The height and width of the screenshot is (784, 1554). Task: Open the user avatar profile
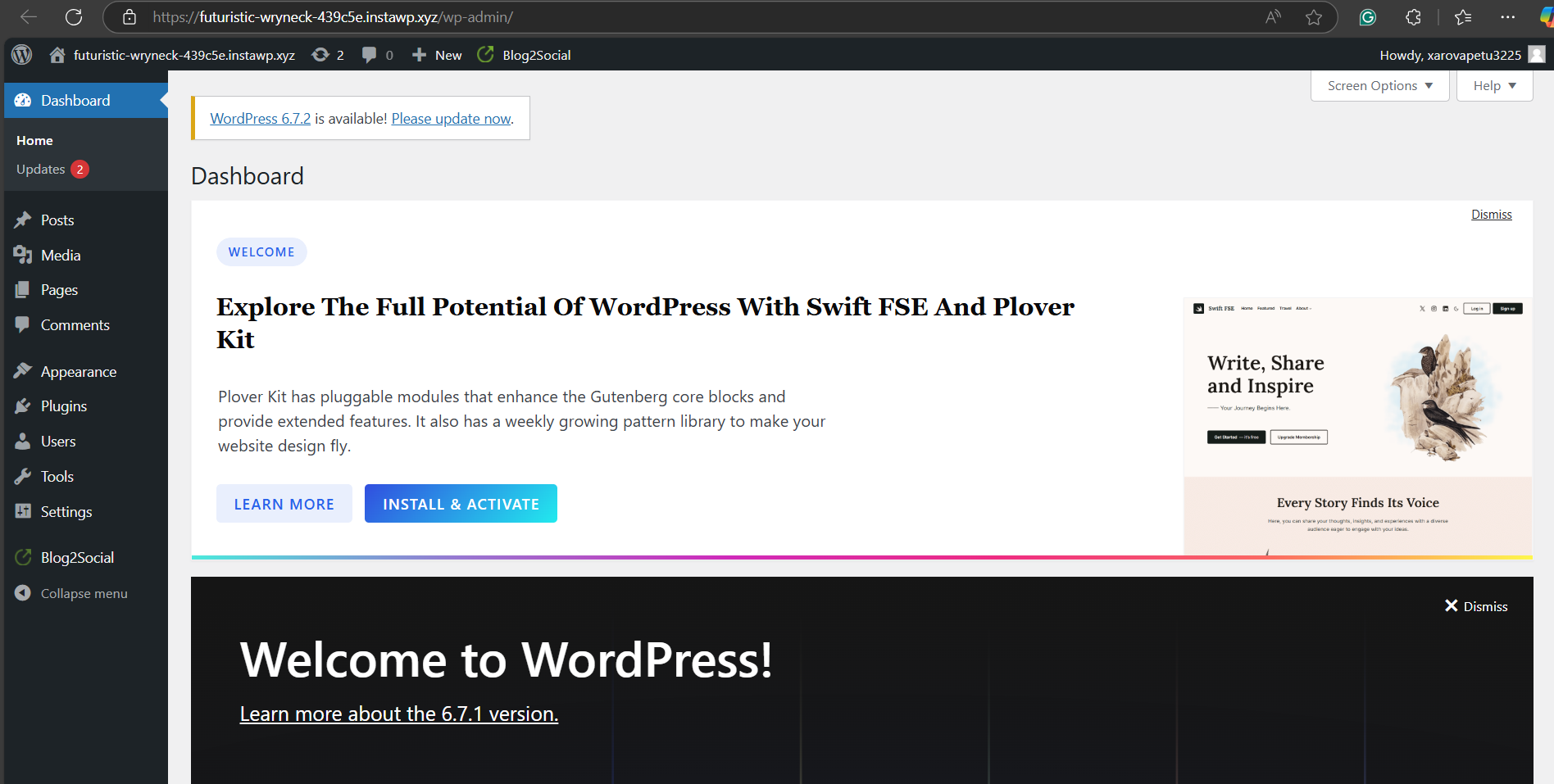[x=1537, y=54]
